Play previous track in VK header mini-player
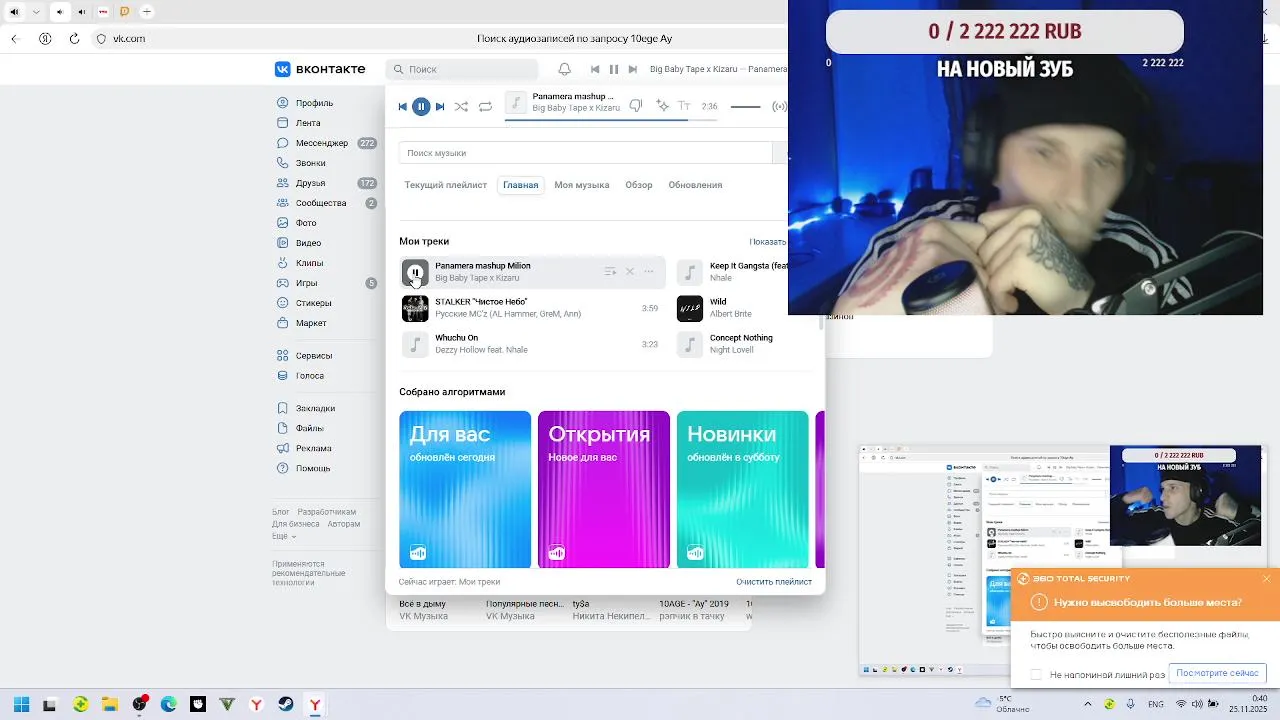 pyautogui.click(x=595, y=69)
